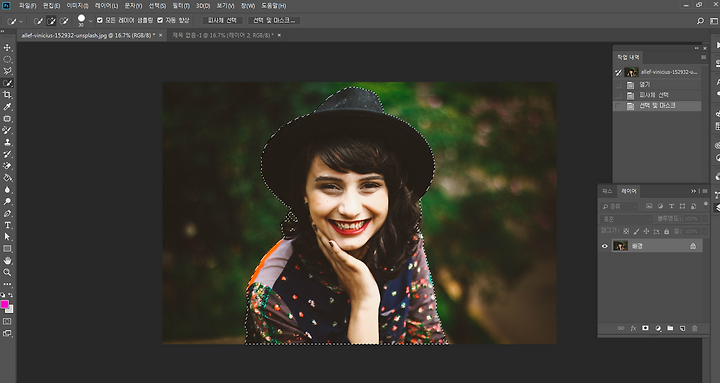This screenshot has width=720, height=383.
Task: Open layer filter kind dropdown
Action: (x=619, y=206)
